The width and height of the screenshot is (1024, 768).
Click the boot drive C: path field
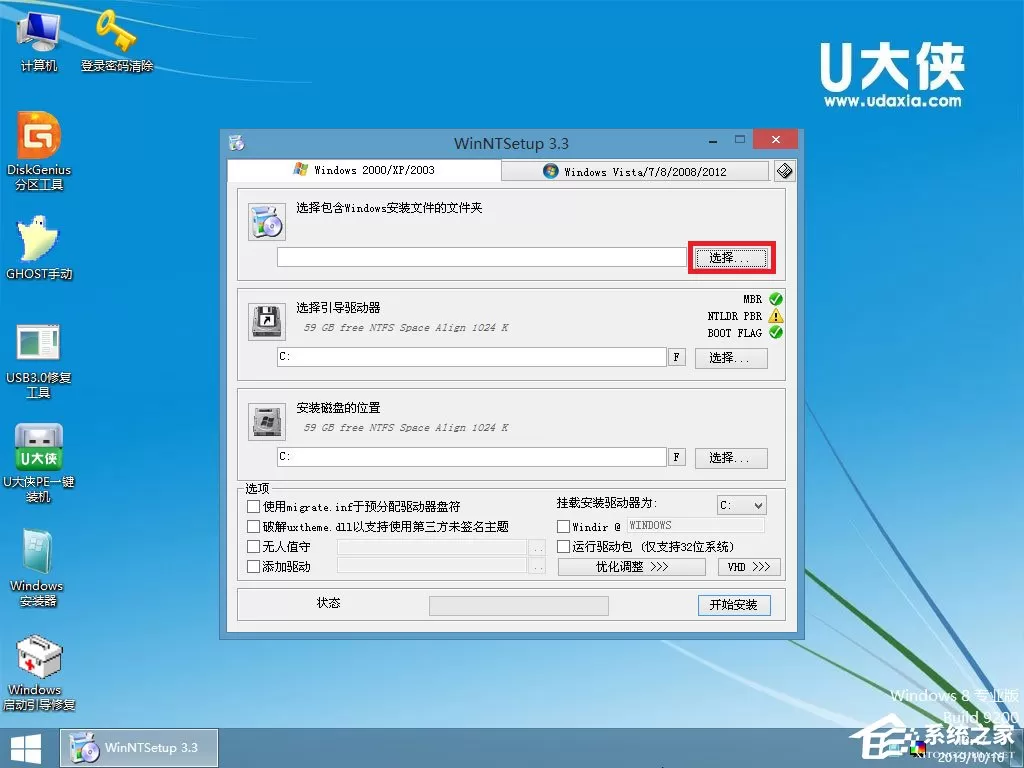[x=472, y=357]
